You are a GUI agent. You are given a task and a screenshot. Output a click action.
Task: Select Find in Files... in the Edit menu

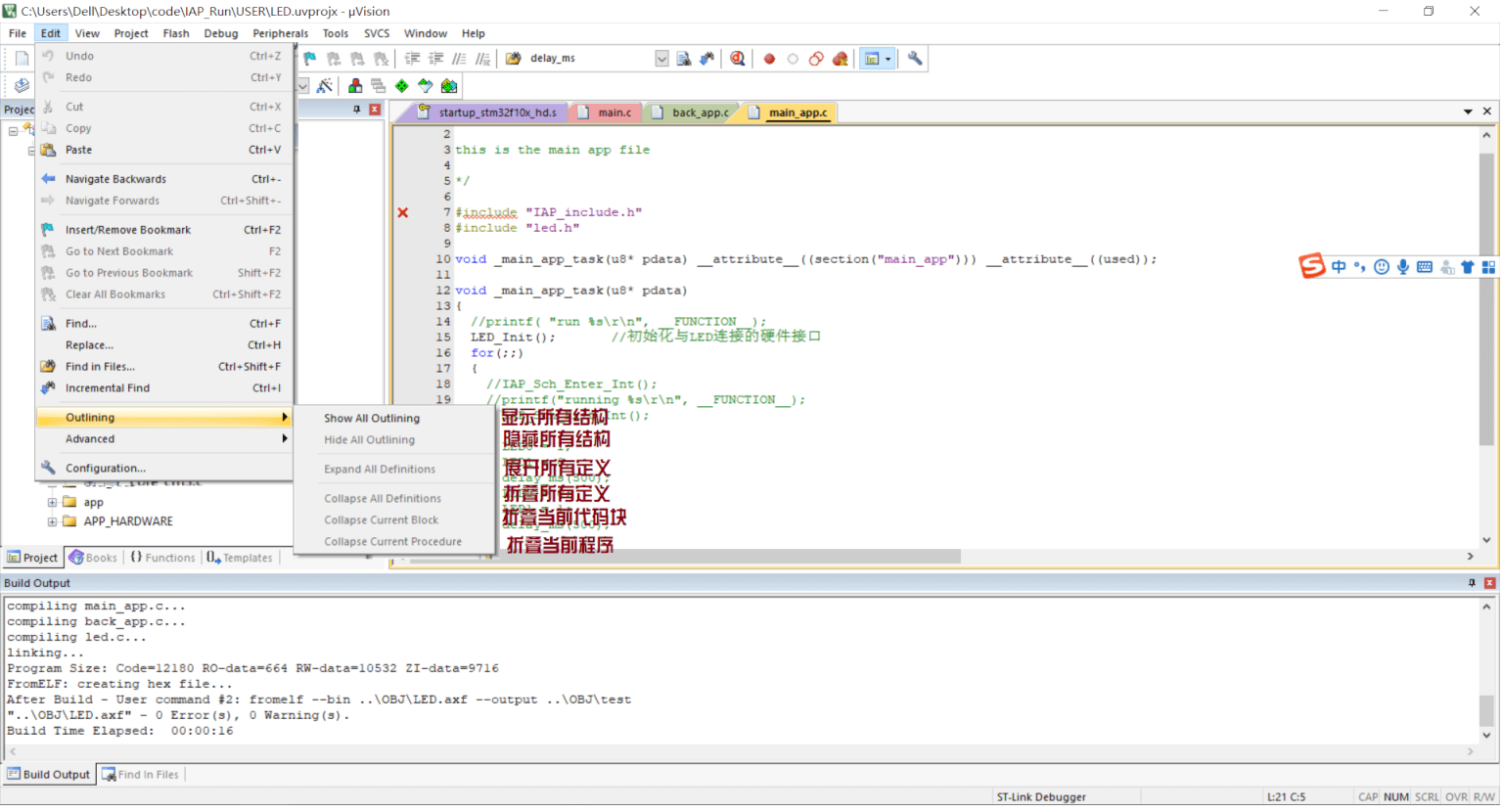tap(164, 368)
